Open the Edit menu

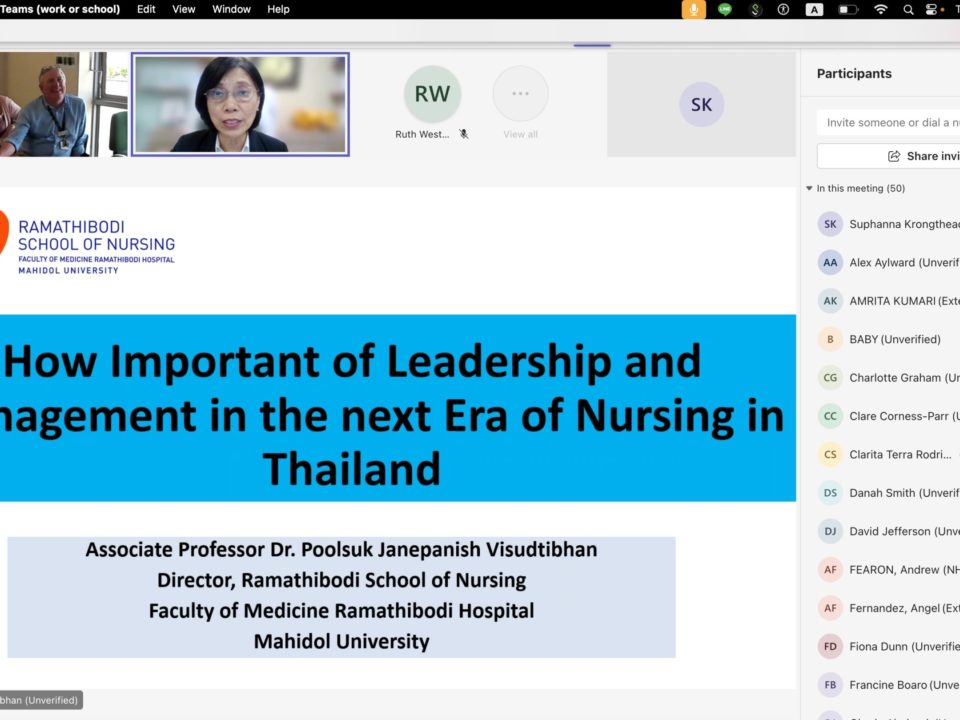pos(146,9)
